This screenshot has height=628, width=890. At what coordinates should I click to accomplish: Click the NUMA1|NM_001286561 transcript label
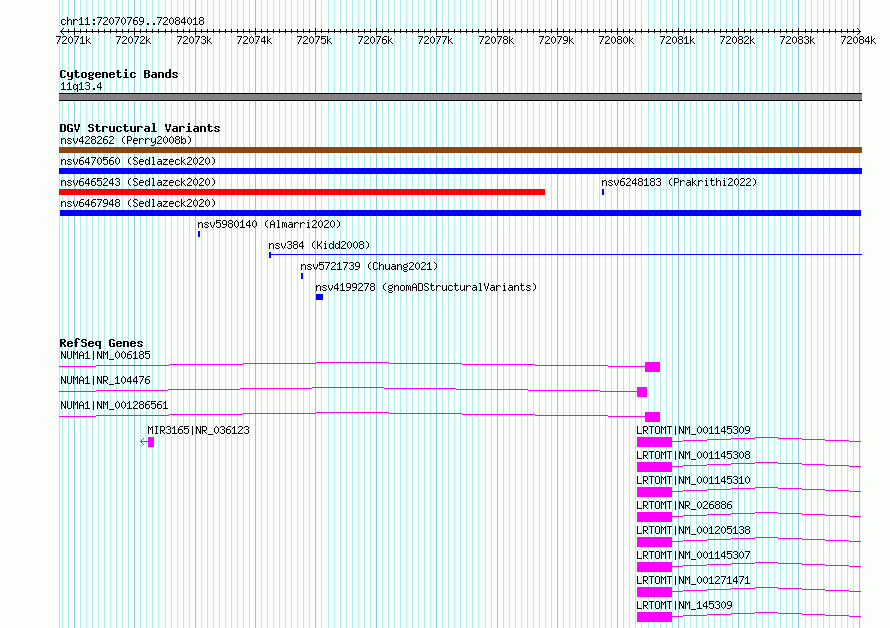click(x=114, y=405)
